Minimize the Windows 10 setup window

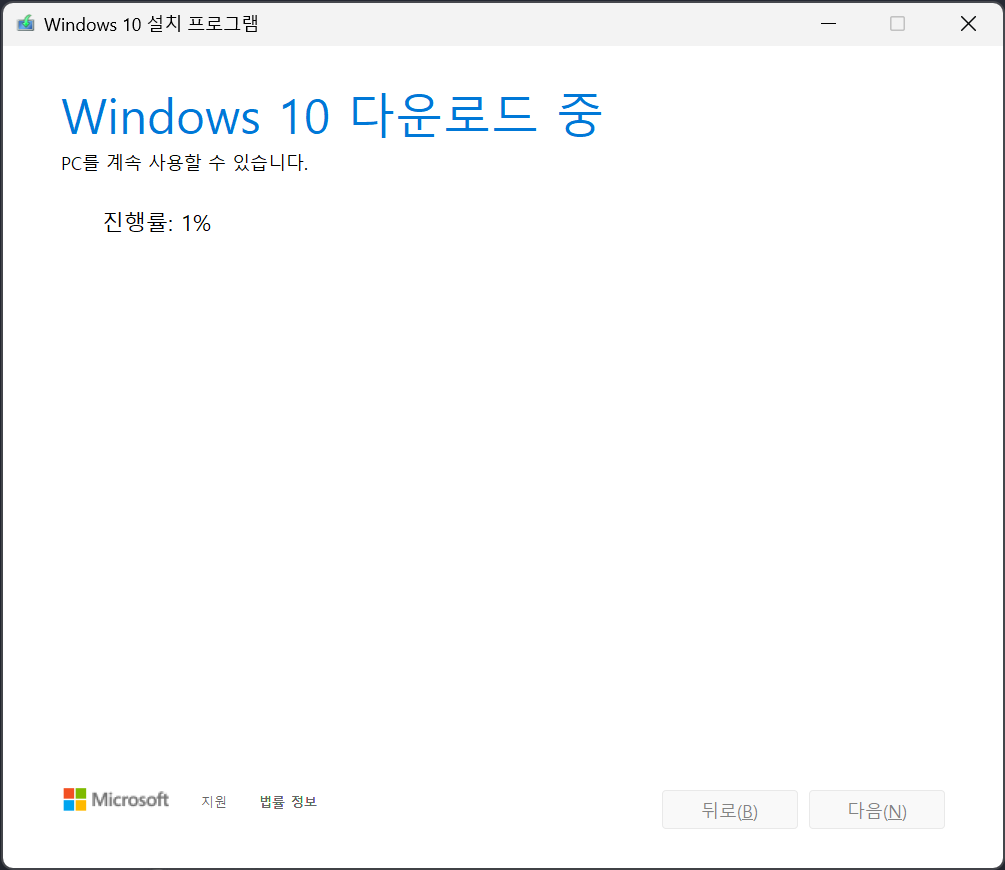click(829, 24)
